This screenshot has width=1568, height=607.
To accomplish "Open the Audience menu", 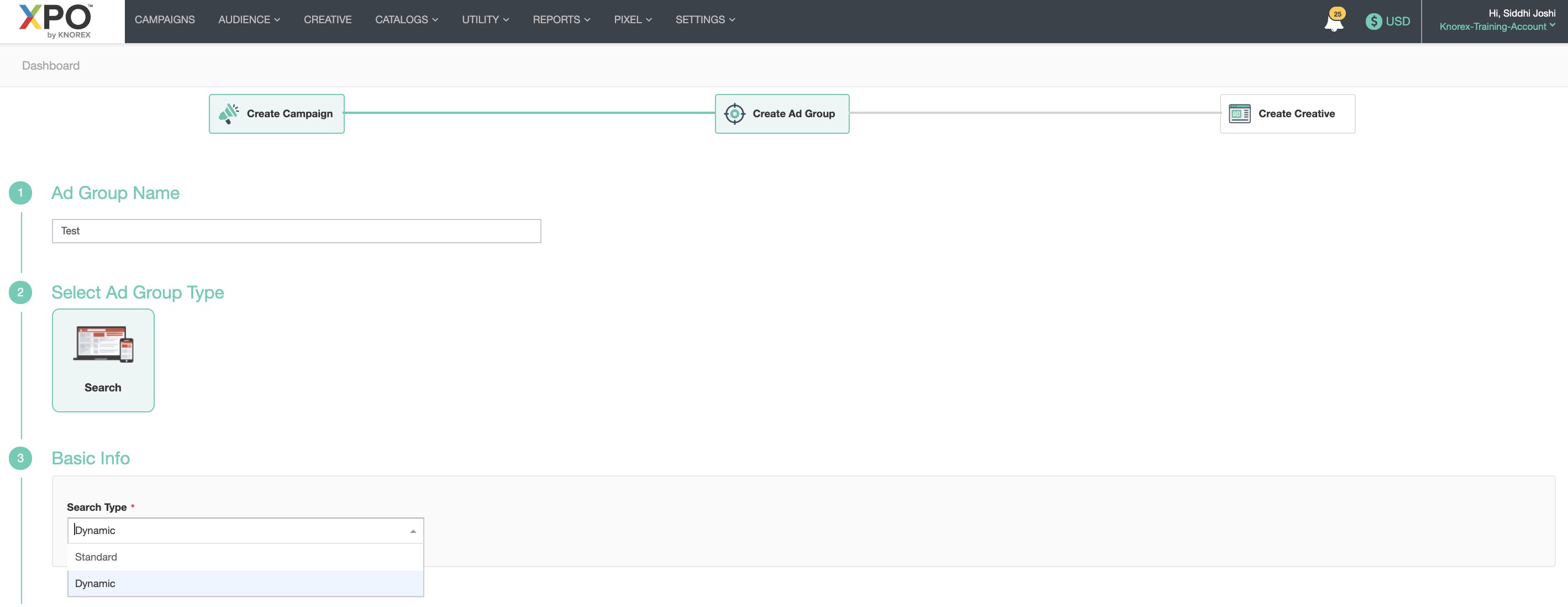I will (x=248, y=19).
